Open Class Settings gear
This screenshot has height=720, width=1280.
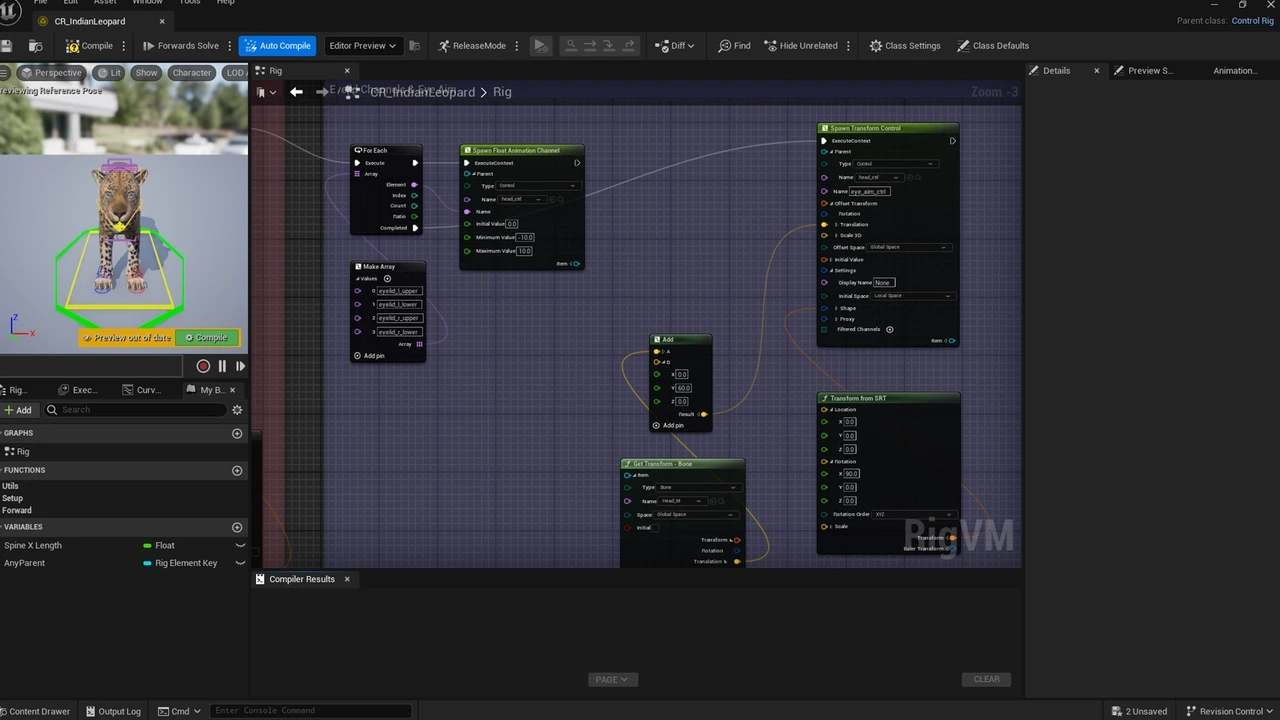coord(904,46)
